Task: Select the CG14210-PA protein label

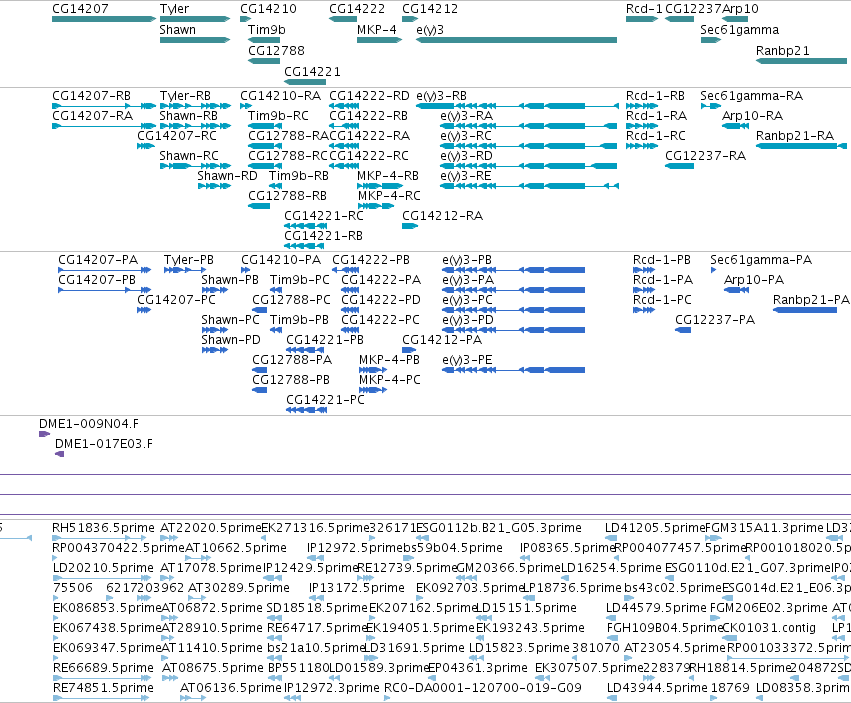Action: click(x=281, y=260)
